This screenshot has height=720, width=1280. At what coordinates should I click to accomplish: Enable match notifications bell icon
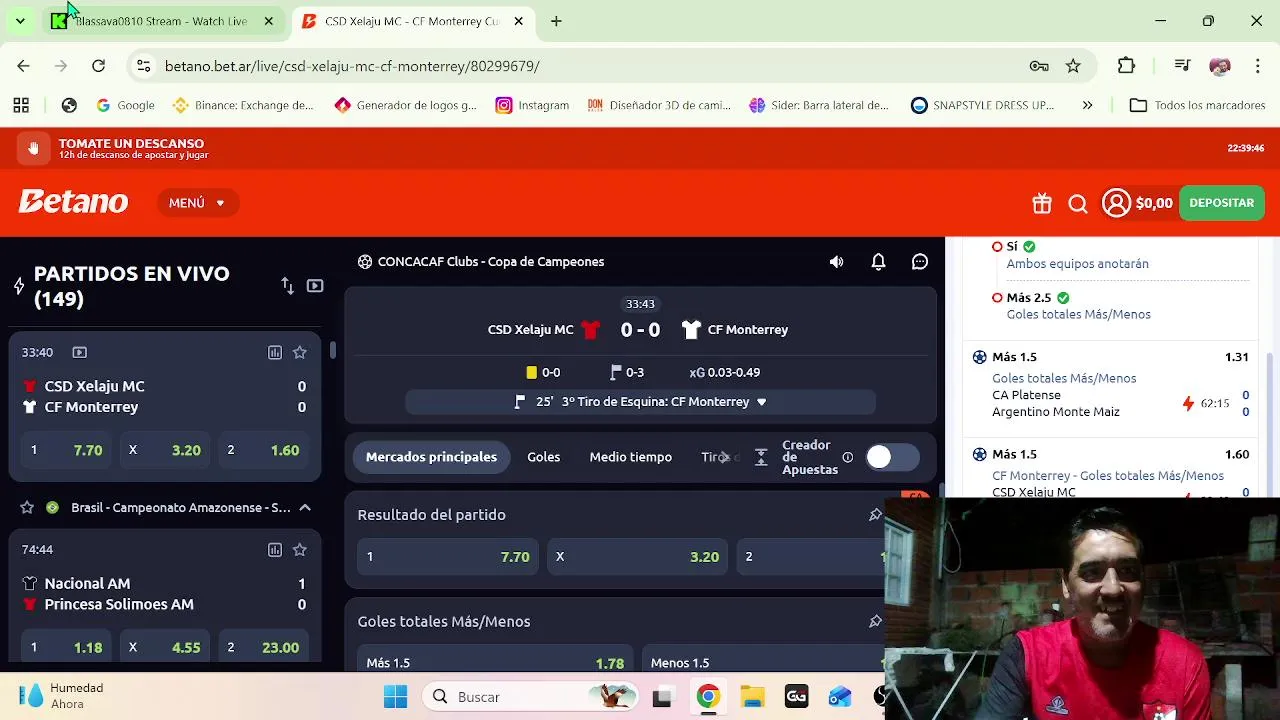coord(878,262)
